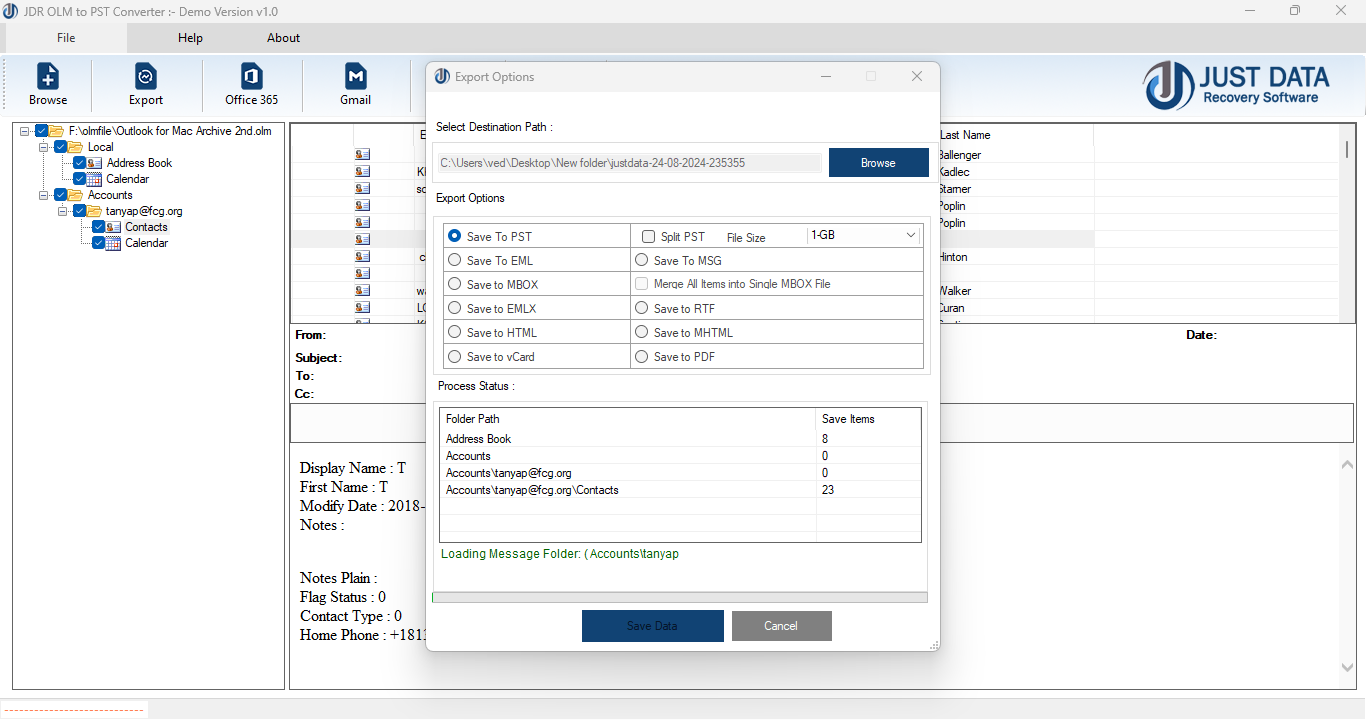Screen dimensions: 1366x720
Task: Click the destination path text field
Action: 629,162
